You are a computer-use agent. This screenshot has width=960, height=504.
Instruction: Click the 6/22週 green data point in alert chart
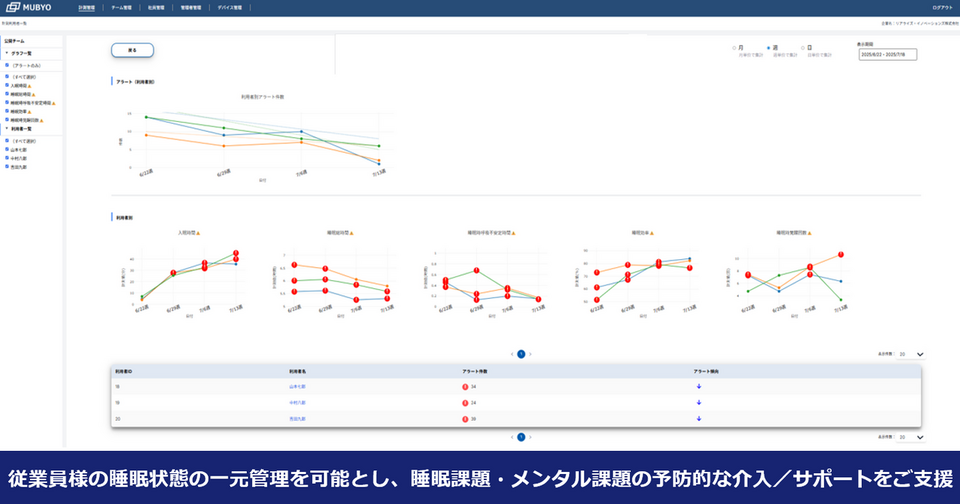click(x=146, y=117)
